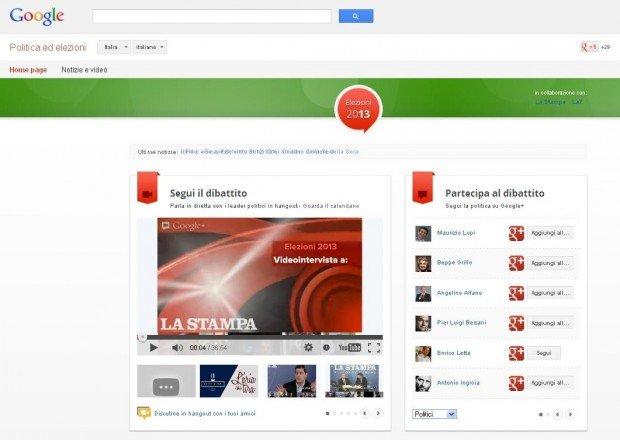Image resolution: width=620 pixels, height=440 pixels.
Task: Switch to Notizie e video tab
Action: [84, 70]
